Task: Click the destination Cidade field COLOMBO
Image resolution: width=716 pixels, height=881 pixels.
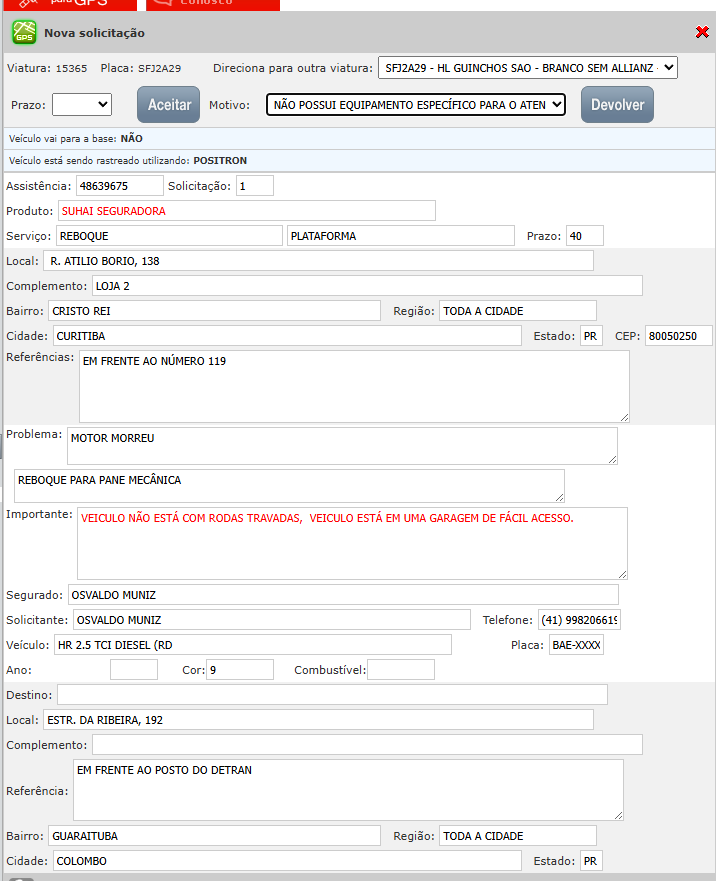Action: click(x=287, y=861)
